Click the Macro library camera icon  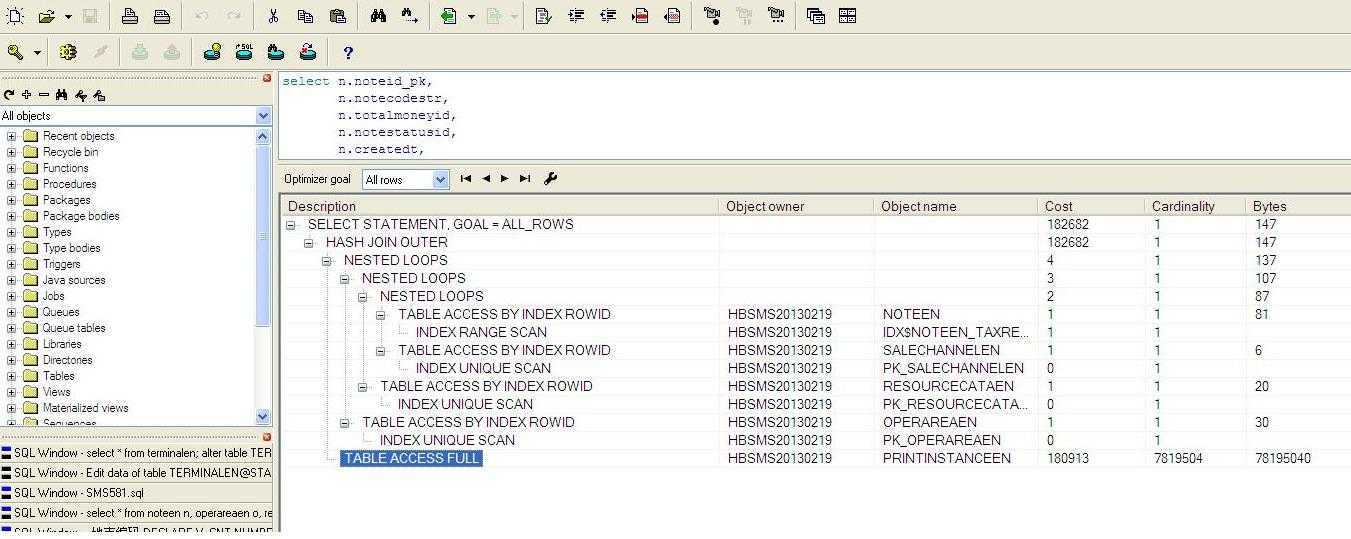776,16
